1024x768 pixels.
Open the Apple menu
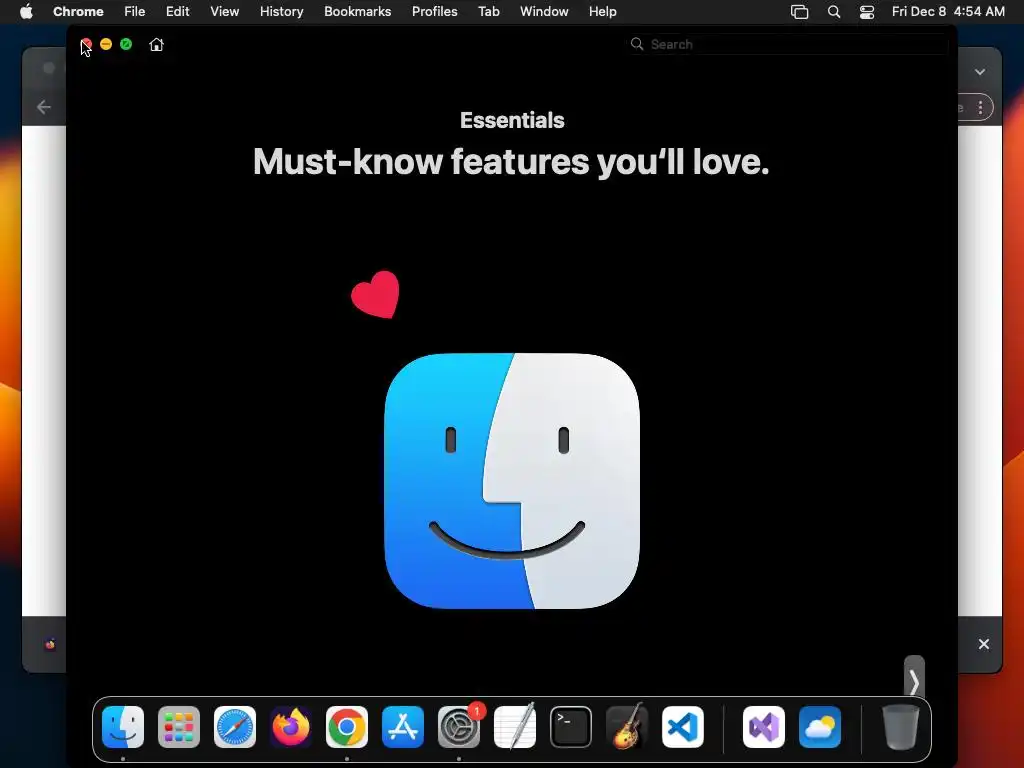coord(26,12)
